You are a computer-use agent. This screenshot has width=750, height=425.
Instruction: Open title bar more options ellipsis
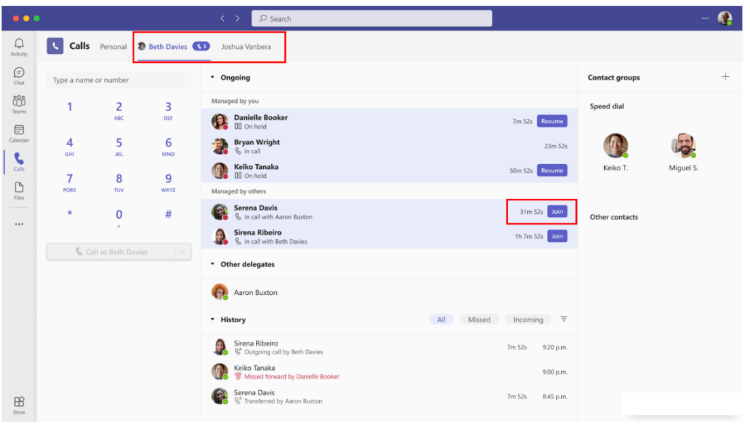tap(705, 18)
